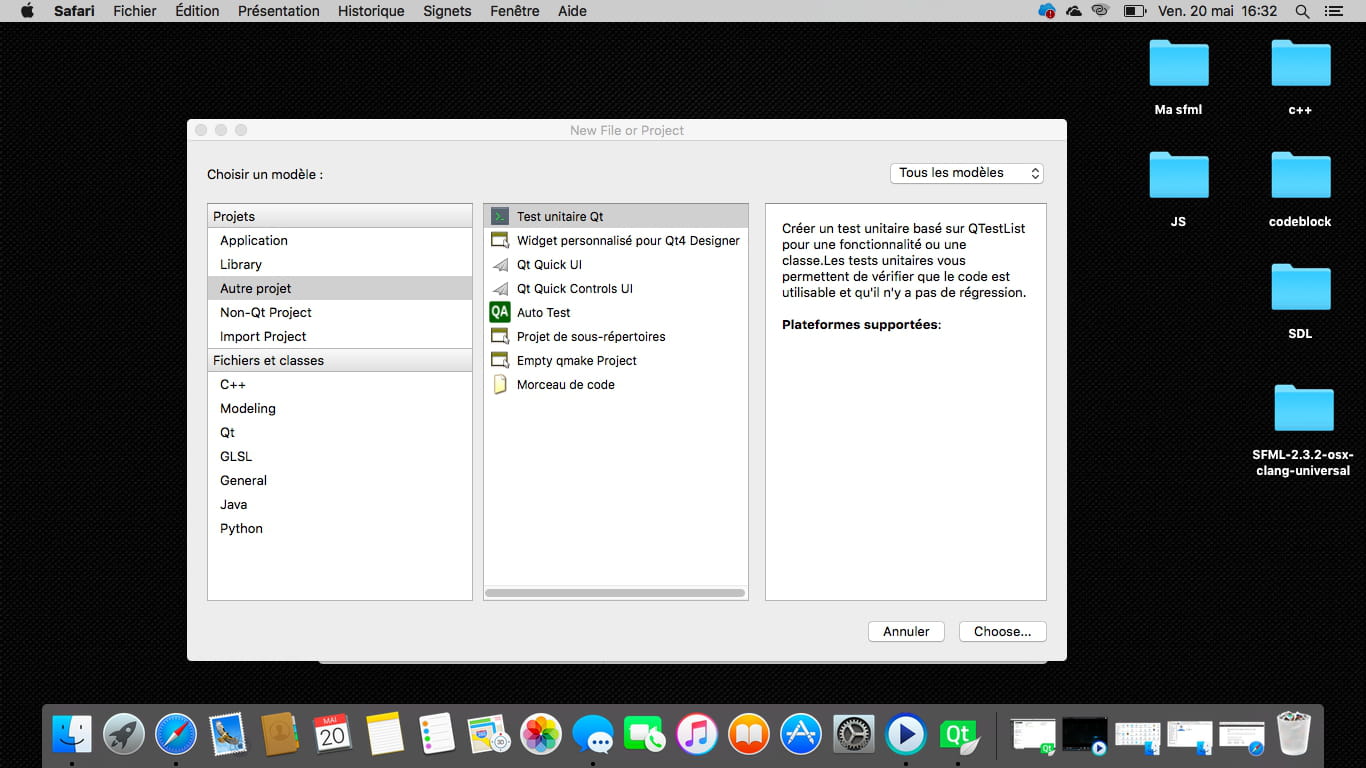Open Finder from the Dock
Image resolution: width=1366 pixels, height=768 pixels.
click(72, 736)
